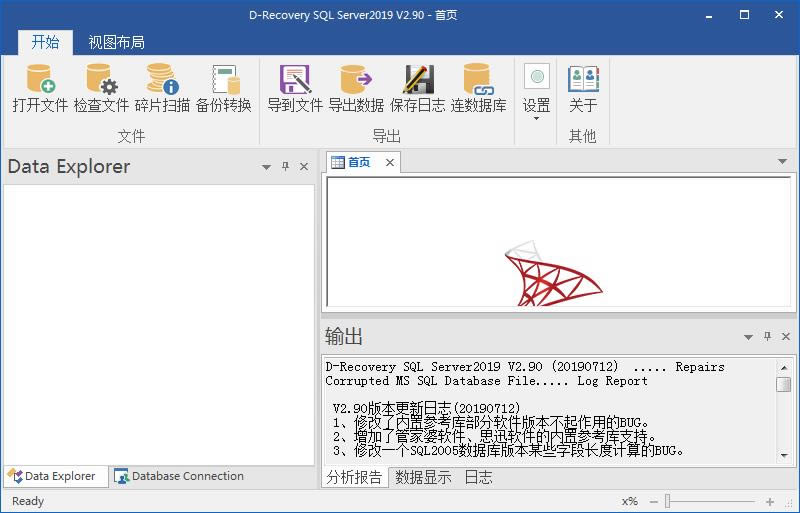Select the 分析报告 output tab
This screenshot has width=800, height=513.
[x=355, y=477]
